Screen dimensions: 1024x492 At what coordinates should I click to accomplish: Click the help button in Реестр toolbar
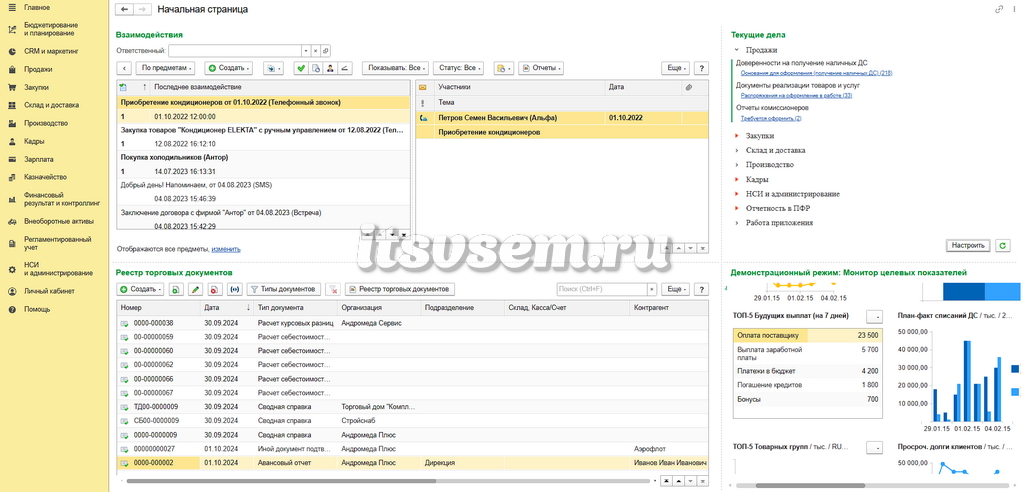coord(701,289)
